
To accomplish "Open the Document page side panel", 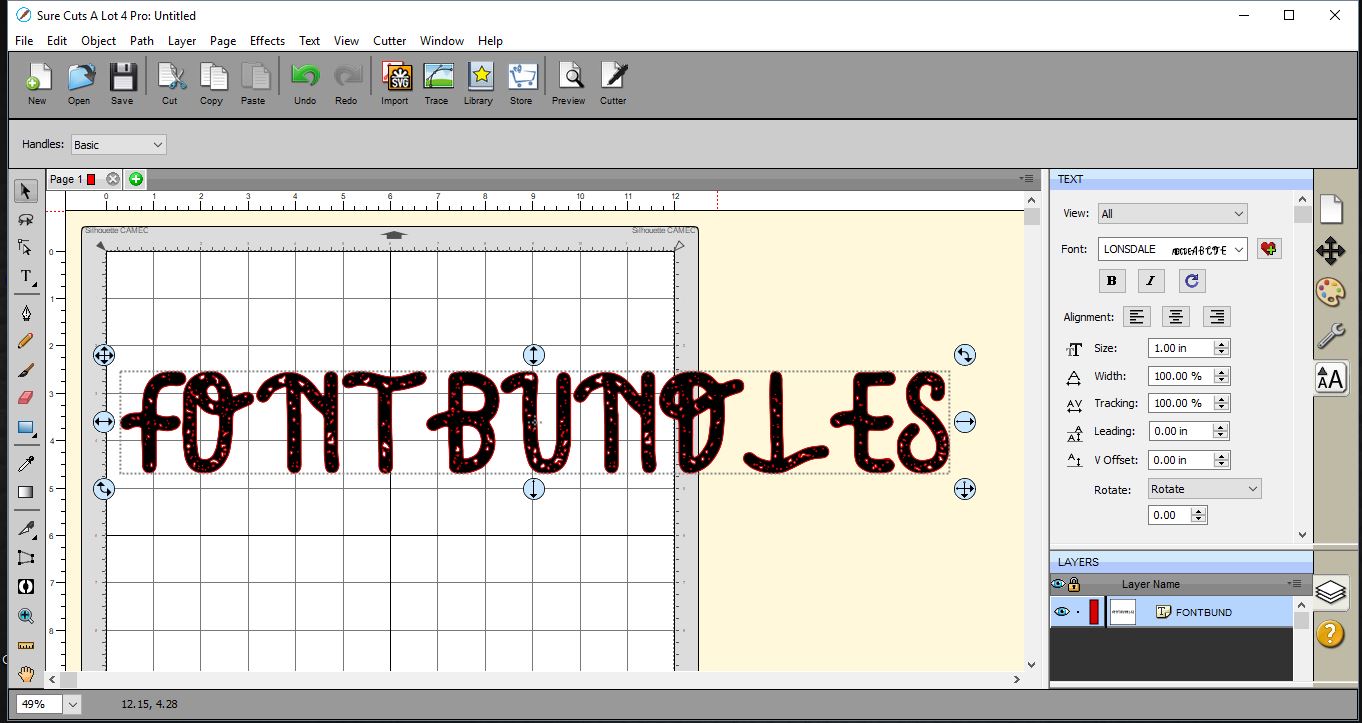I will (1330, 209).
